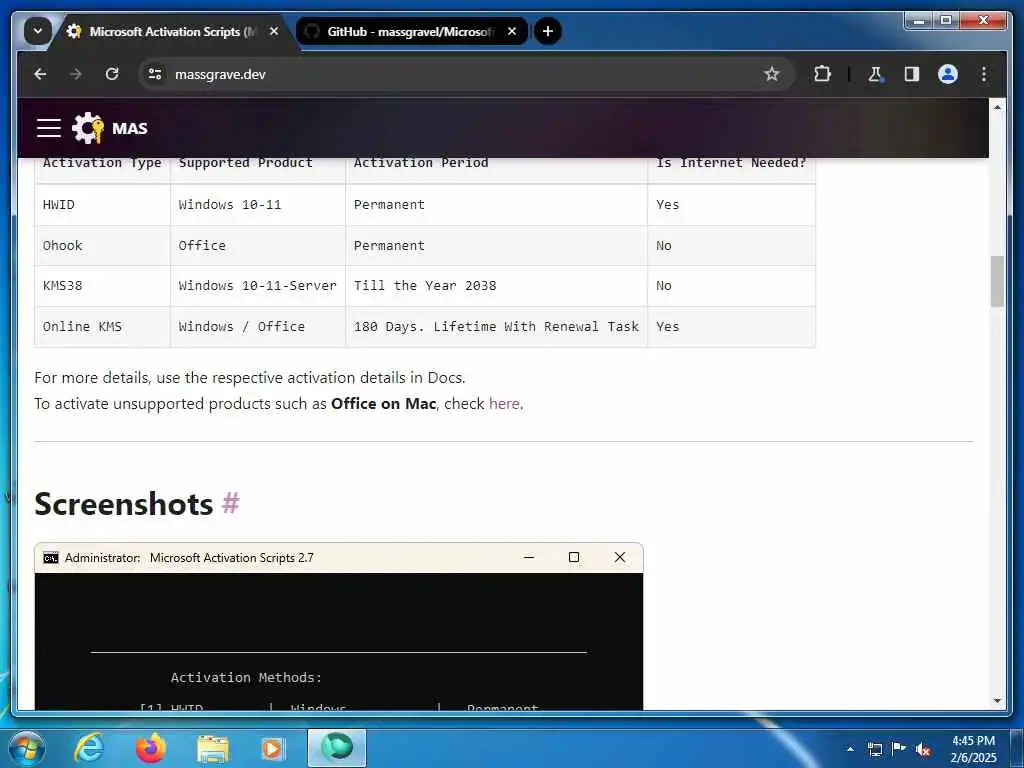Launch Firefox from taskbar

click(x=150, y=748)
